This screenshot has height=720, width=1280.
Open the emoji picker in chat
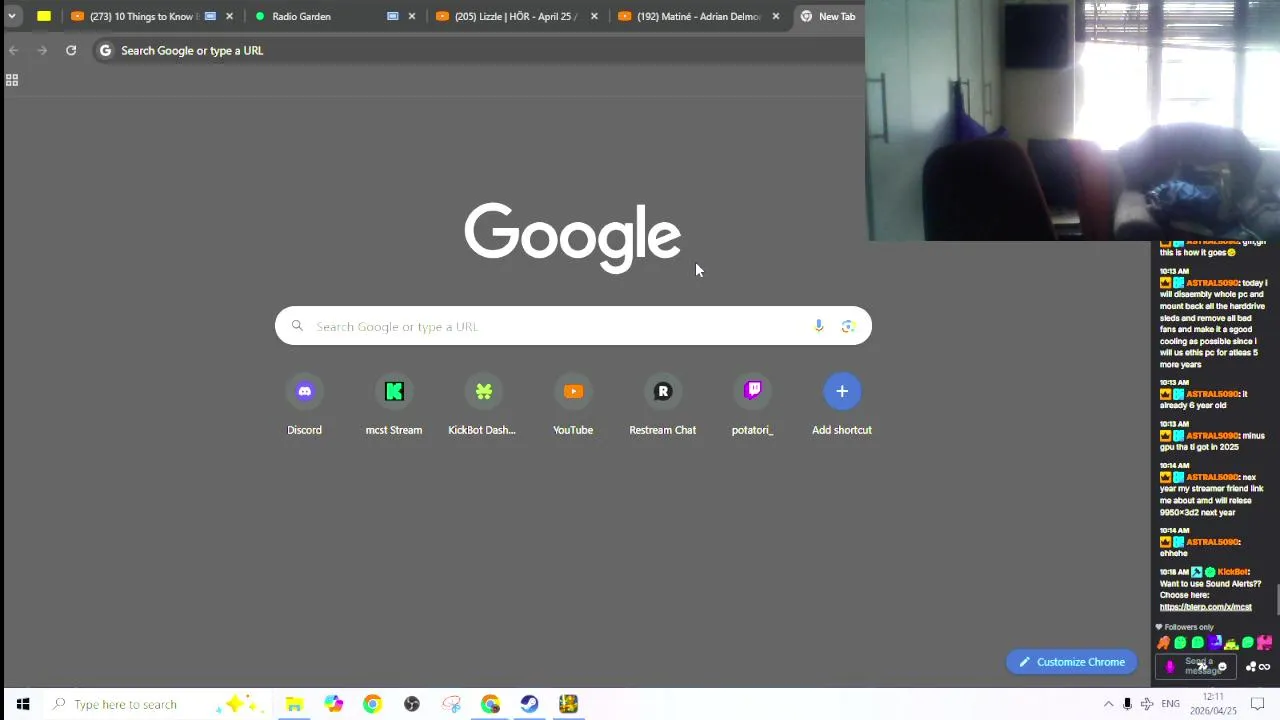click(x=1222, y=666)
